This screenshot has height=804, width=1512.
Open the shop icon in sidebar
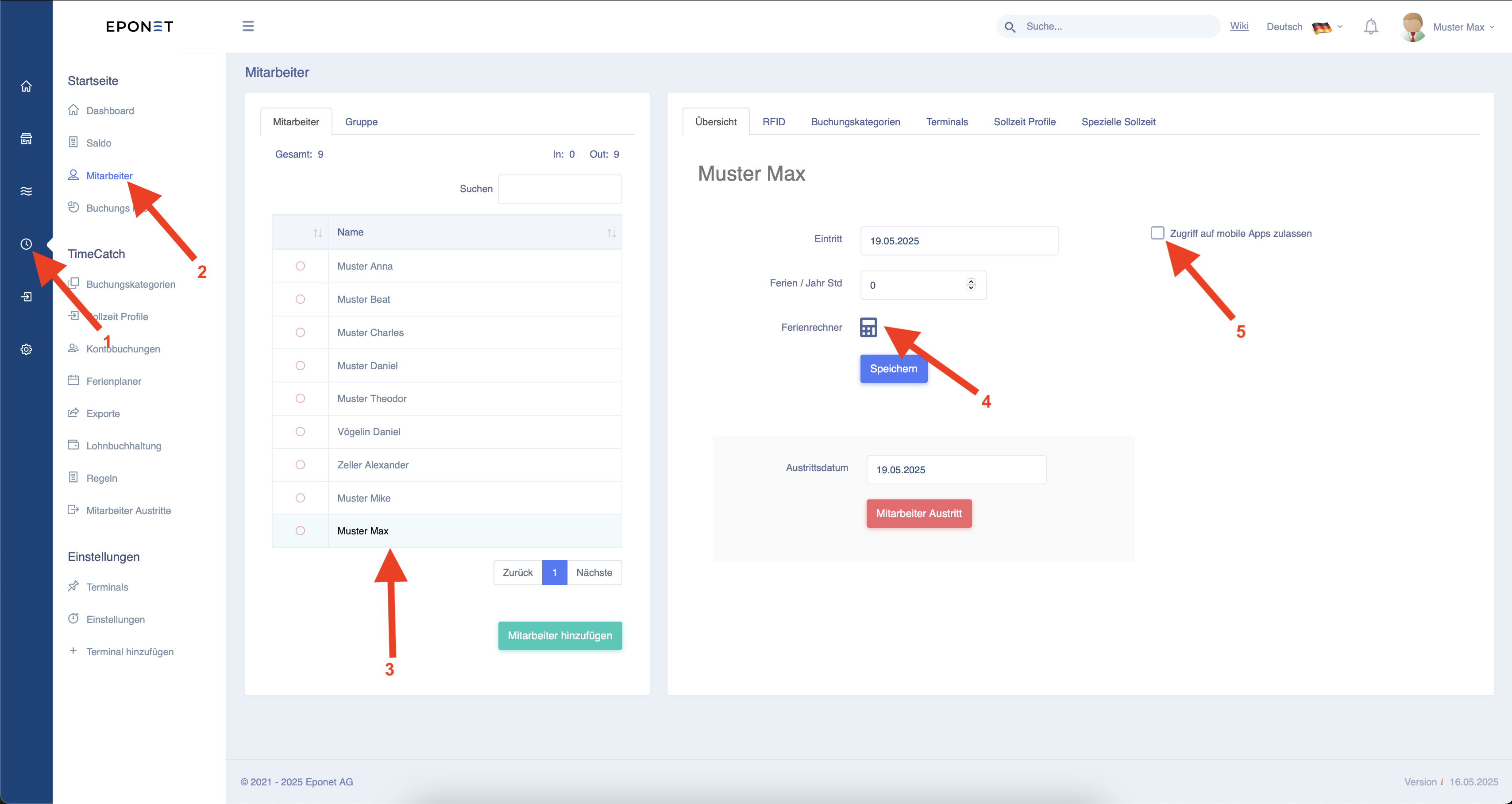(26, 139)
